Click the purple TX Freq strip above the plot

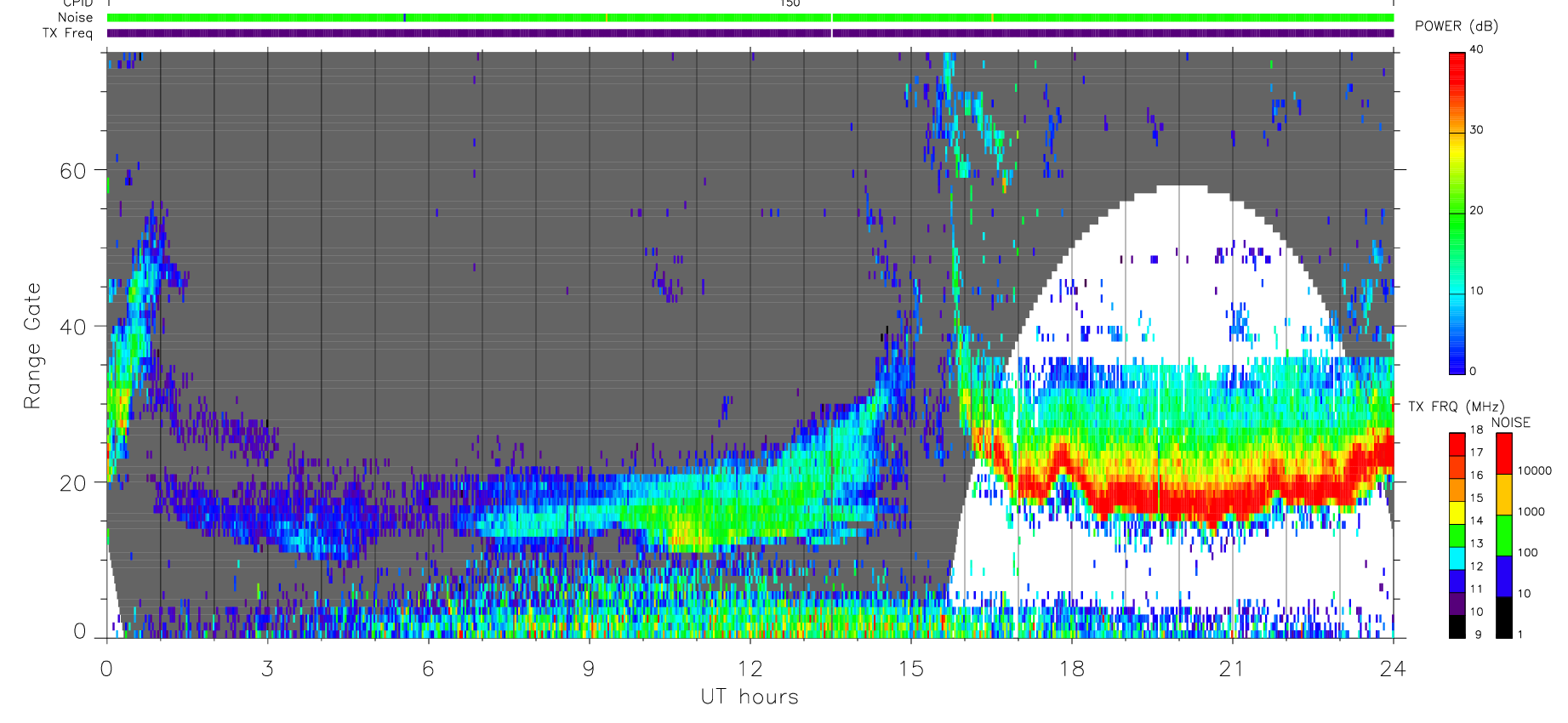pos(750,33)
